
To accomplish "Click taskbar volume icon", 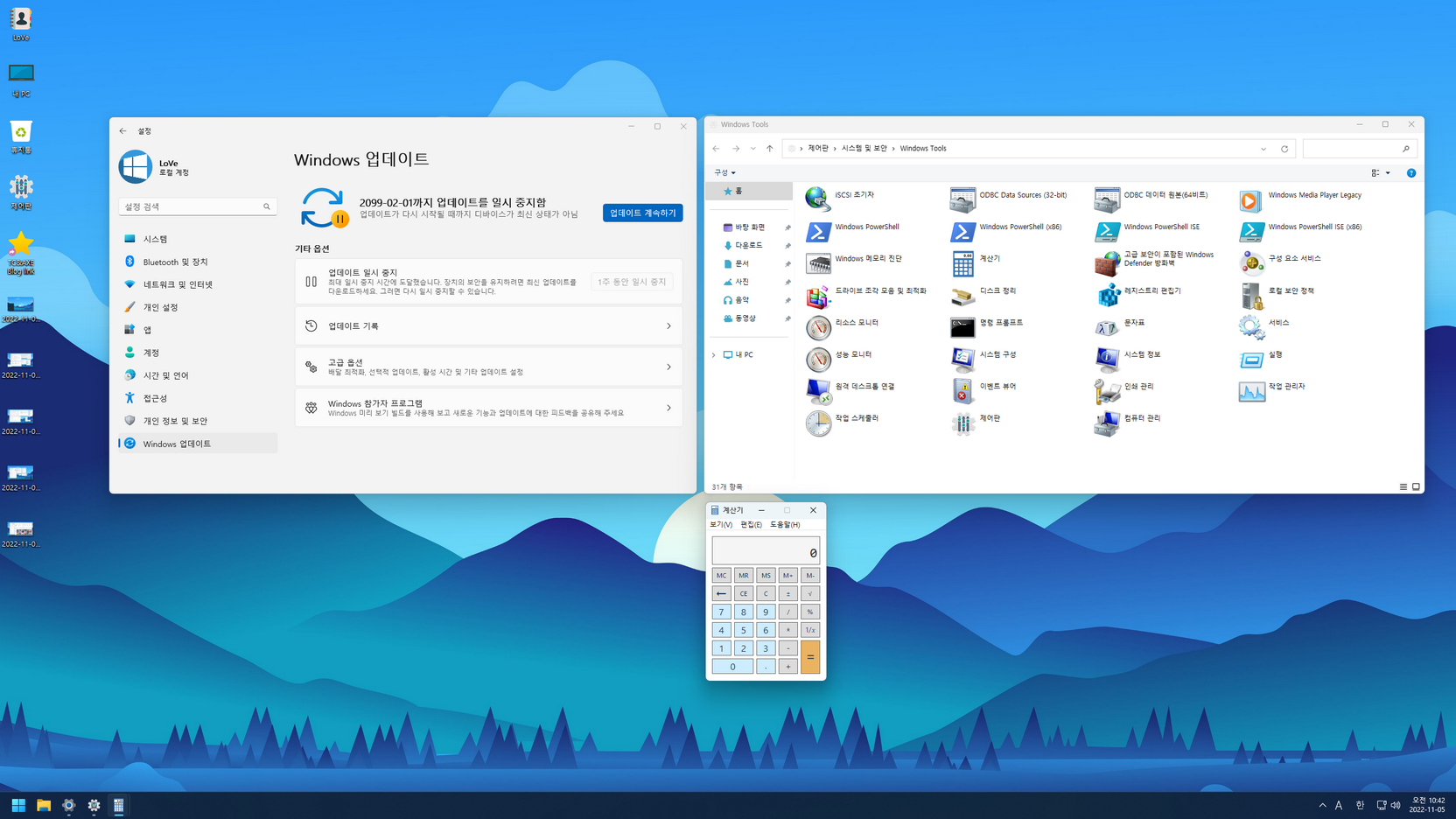I will tap(1396, 806).
